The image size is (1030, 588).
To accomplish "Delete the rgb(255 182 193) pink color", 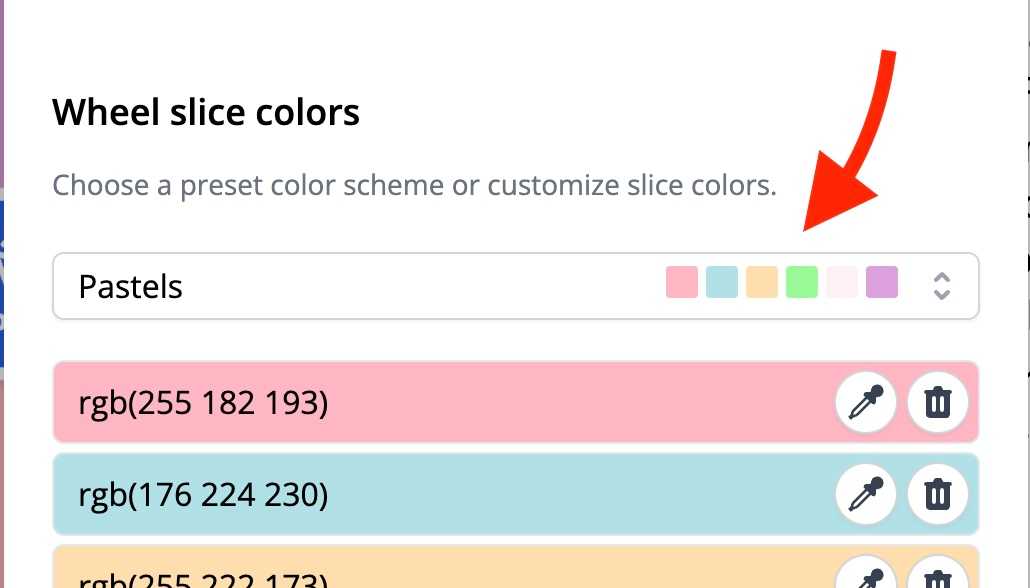I will pos(938,402).
